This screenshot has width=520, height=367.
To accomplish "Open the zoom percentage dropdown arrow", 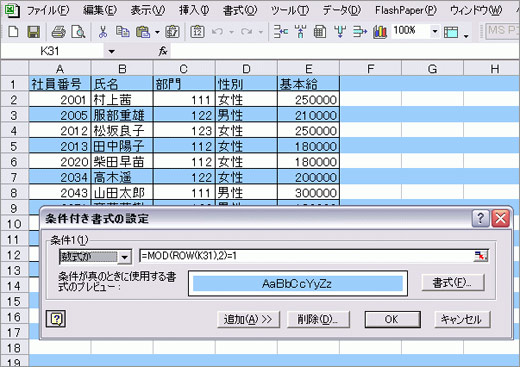I will pyautogui.click(x=435, y=31).
